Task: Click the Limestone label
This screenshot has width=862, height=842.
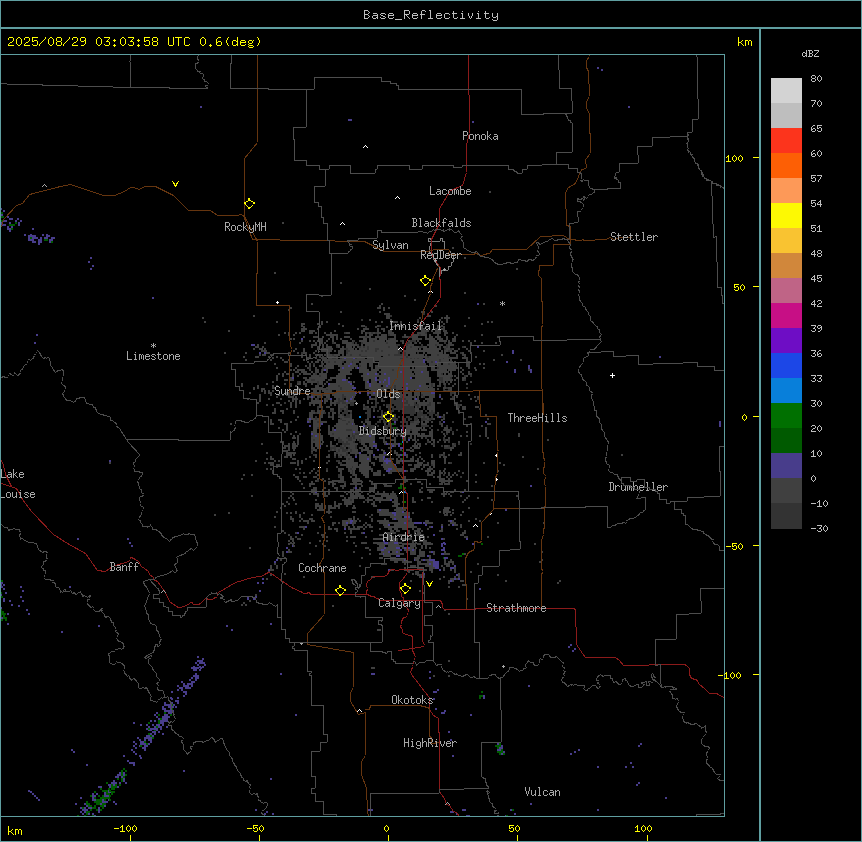Action: [x=153, y=356]
